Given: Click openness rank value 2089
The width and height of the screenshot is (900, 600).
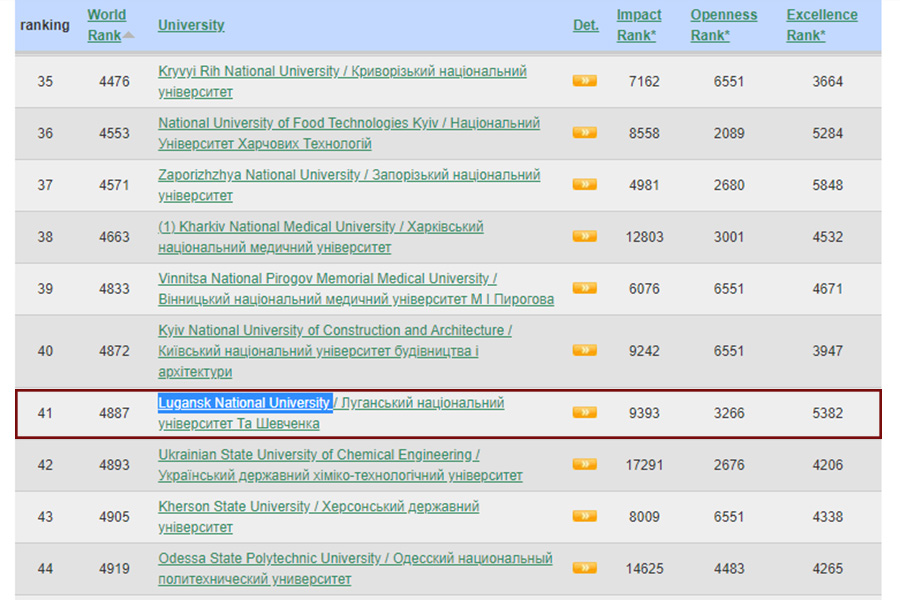Looking at the screenshot, I should (729, 133).
